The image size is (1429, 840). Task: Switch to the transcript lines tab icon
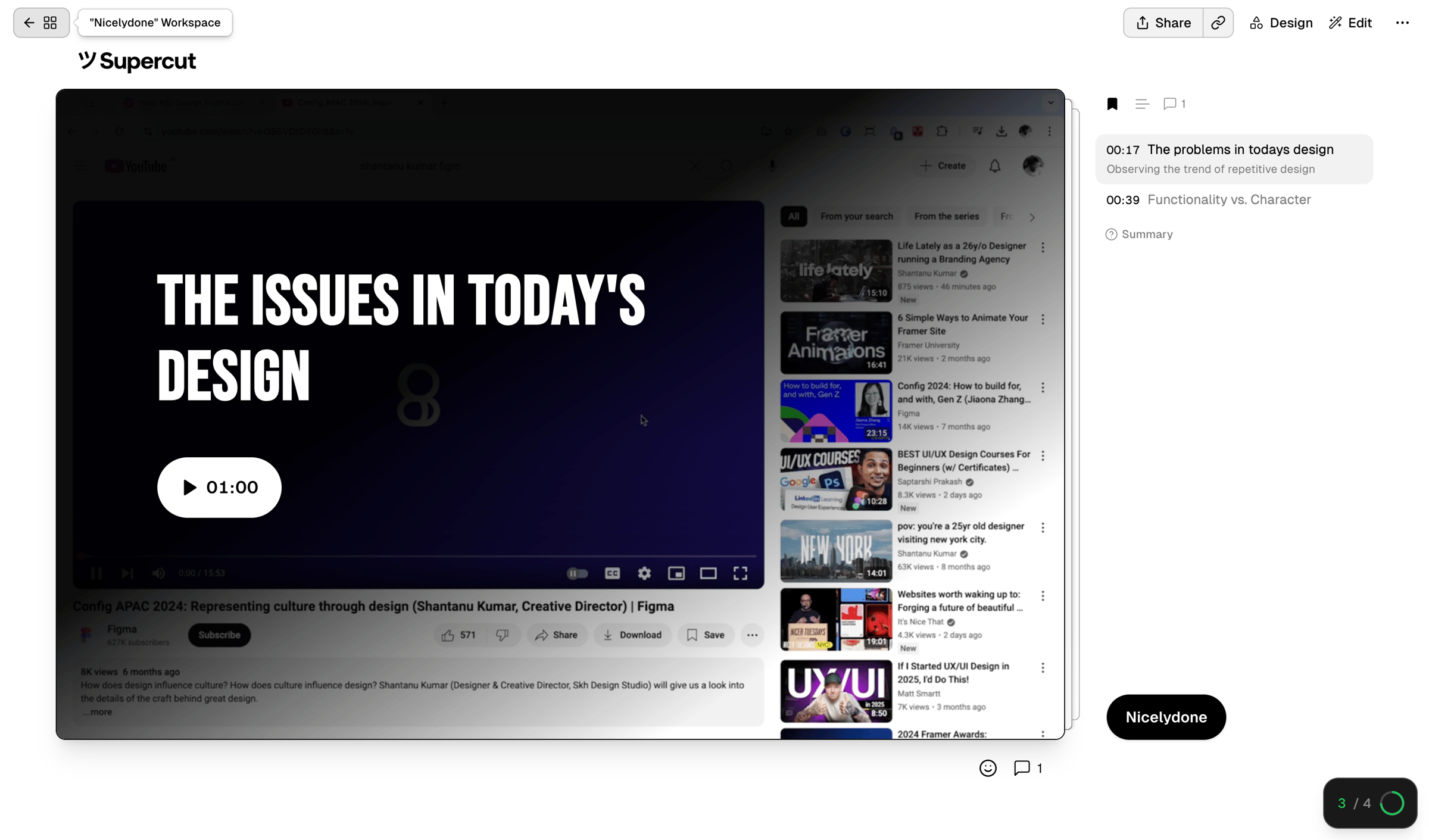(1142, 104)
